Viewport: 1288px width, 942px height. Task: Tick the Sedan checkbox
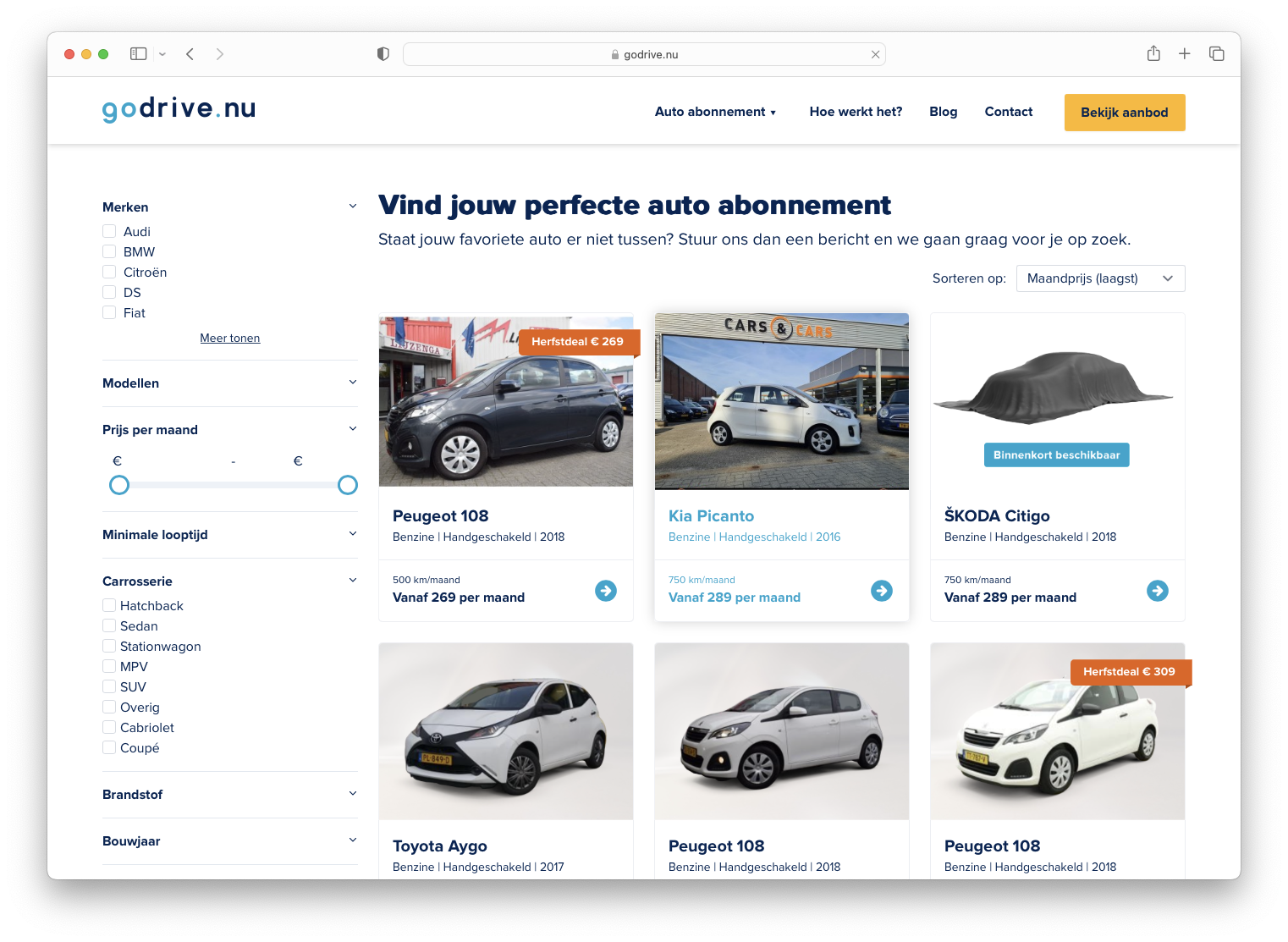click(109, 625)
